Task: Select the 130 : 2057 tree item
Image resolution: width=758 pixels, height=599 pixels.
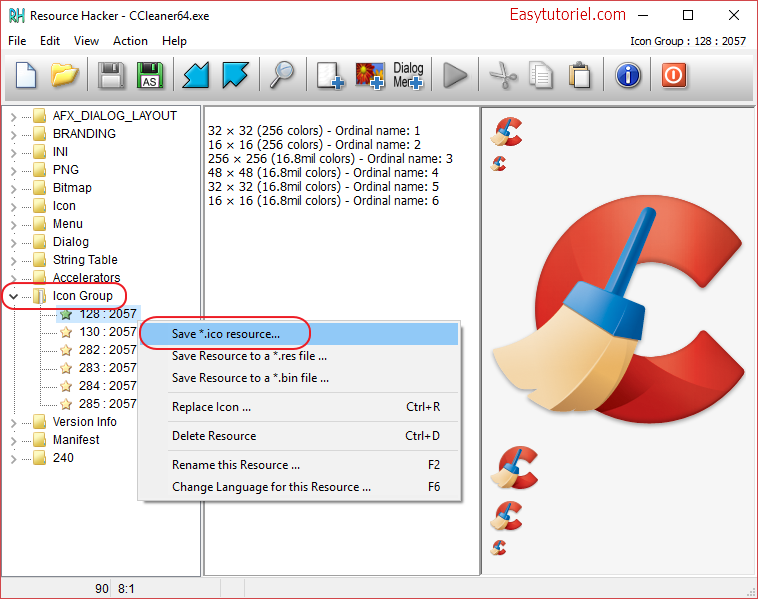Action: 108,332
